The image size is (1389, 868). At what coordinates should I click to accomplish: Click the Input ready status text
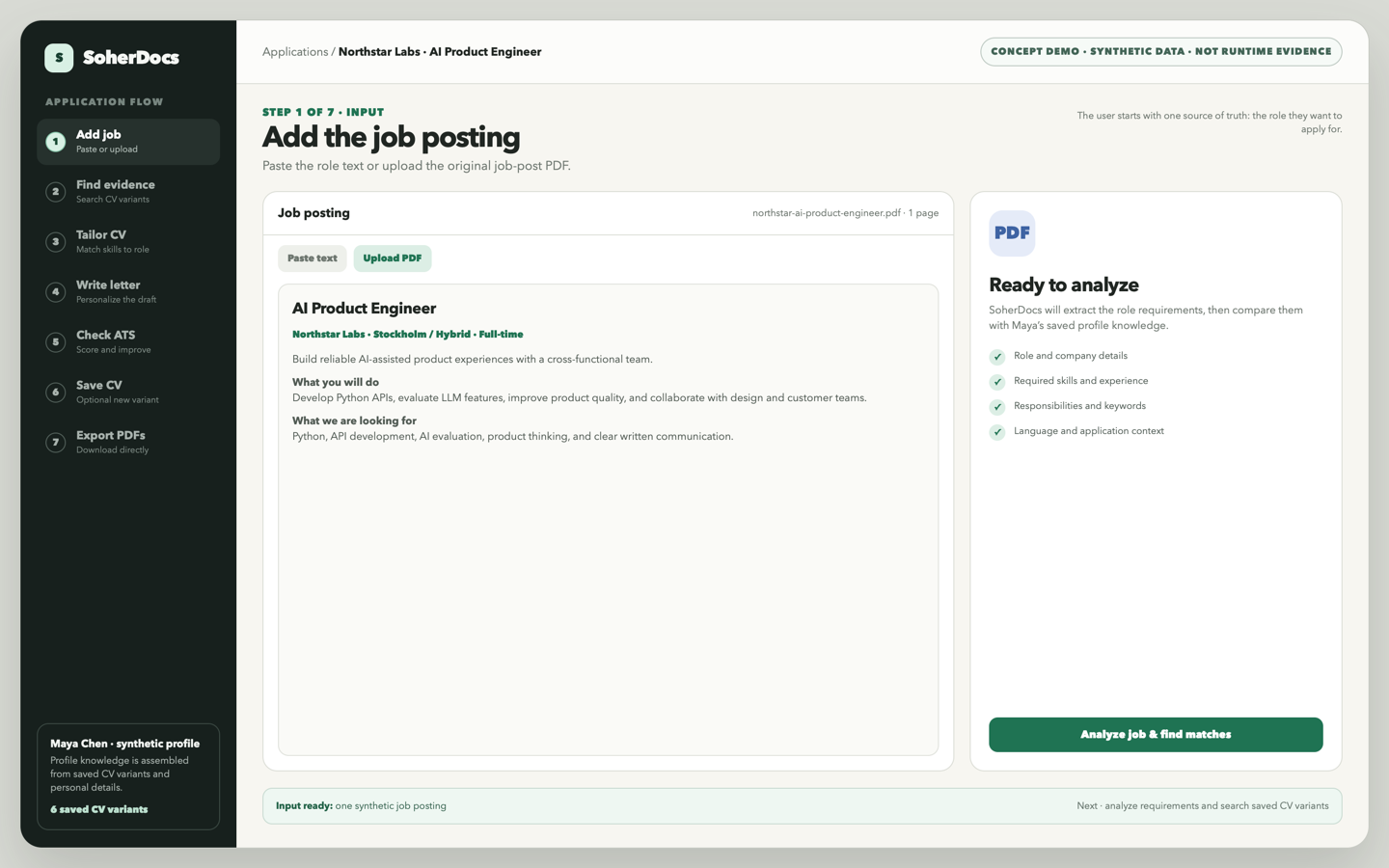click(x=361, y=806)
